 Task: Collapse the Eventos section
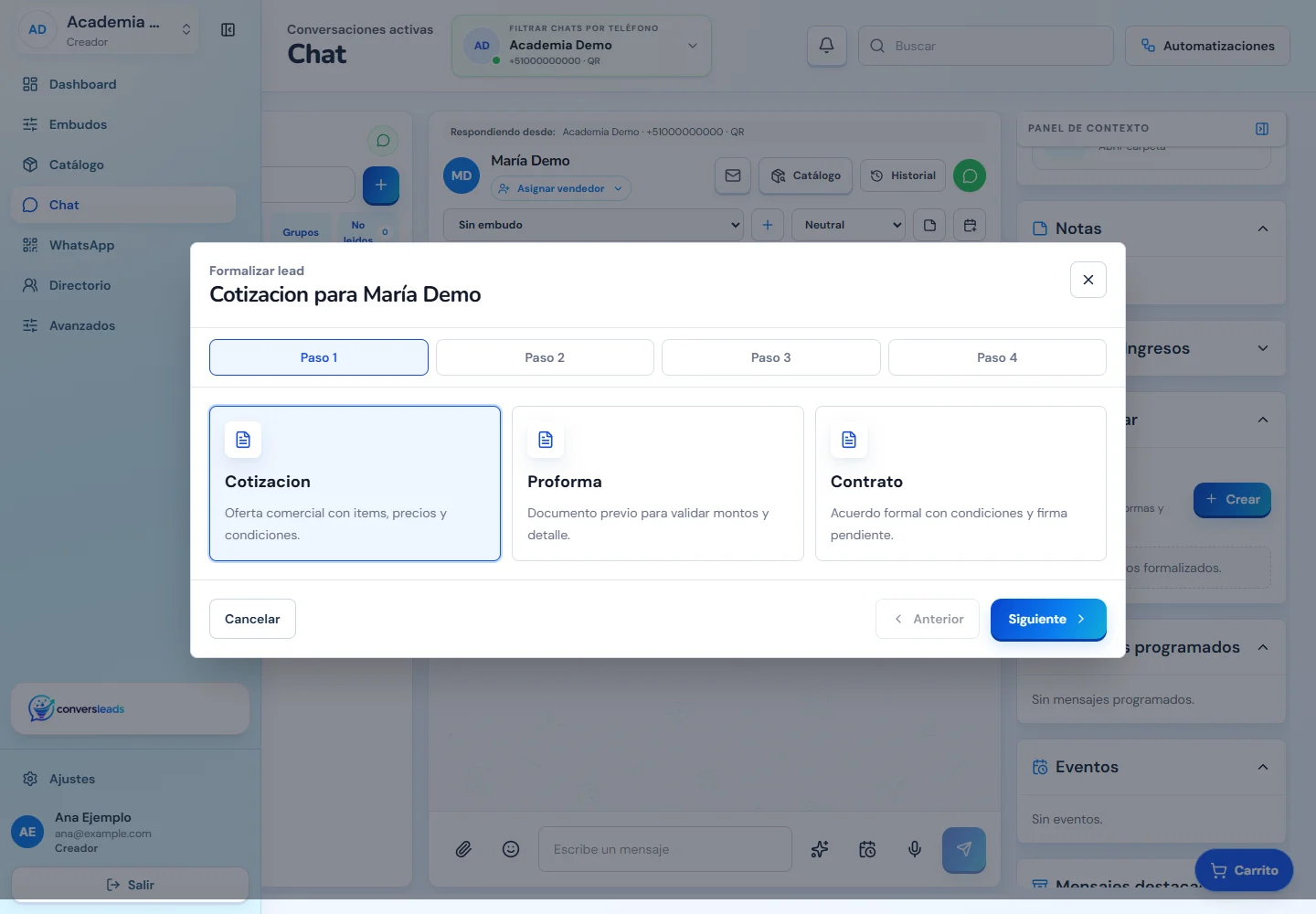(1262, 767)
